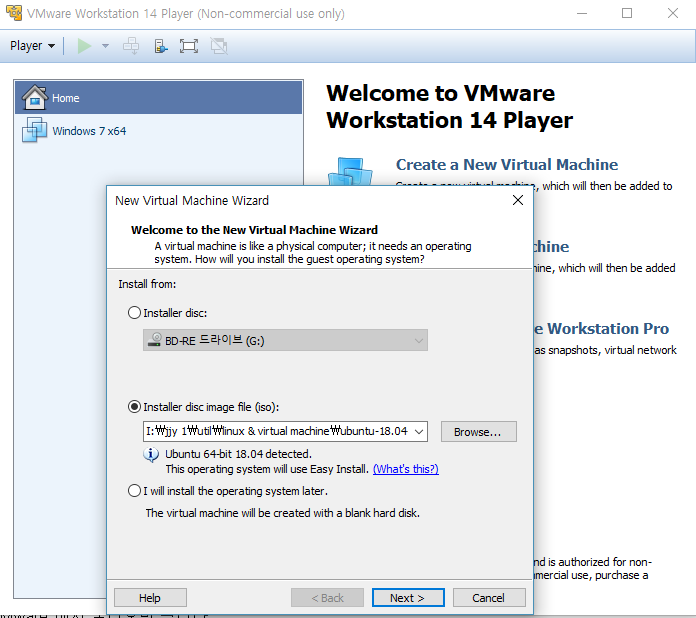The height and width of the screenshot is (618, 696).
Task: Click the green Power On play icon
Action: coord(84,46)
